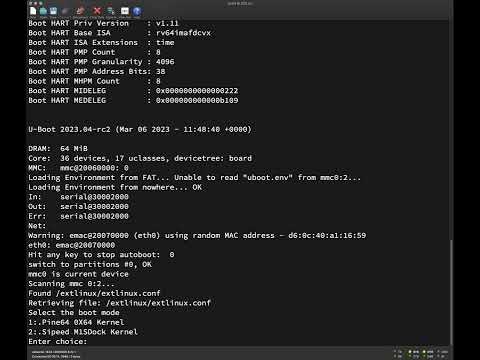The width and height of the screenshot is (480, 360).
Task: Click the red X Clear Data icon
Action: [97, 11]
